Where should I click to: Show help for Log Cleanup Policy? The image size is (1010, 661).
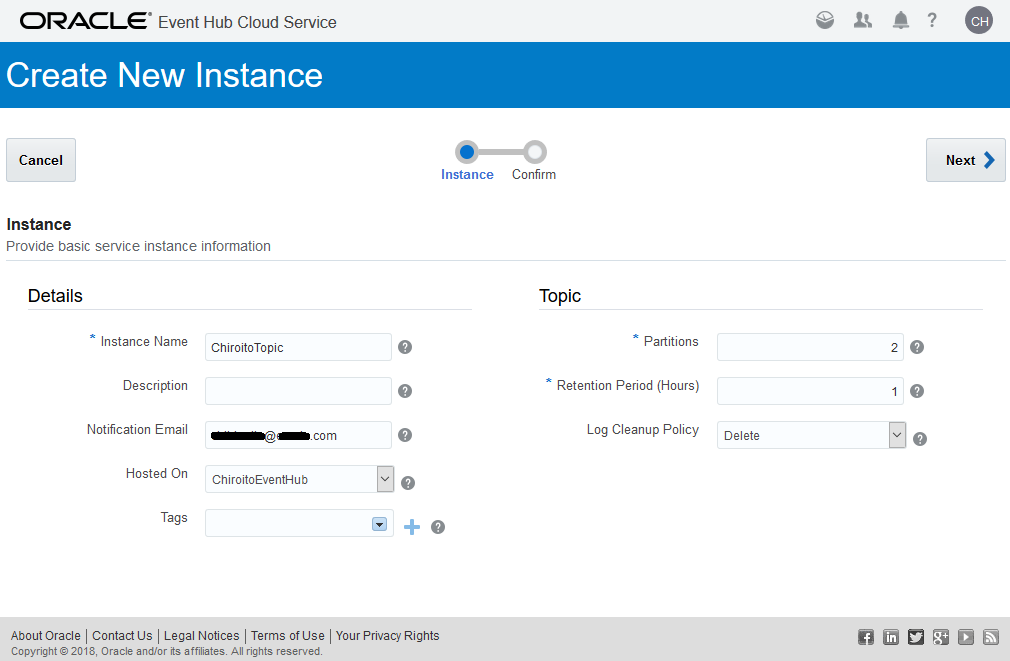click(920, 439)
